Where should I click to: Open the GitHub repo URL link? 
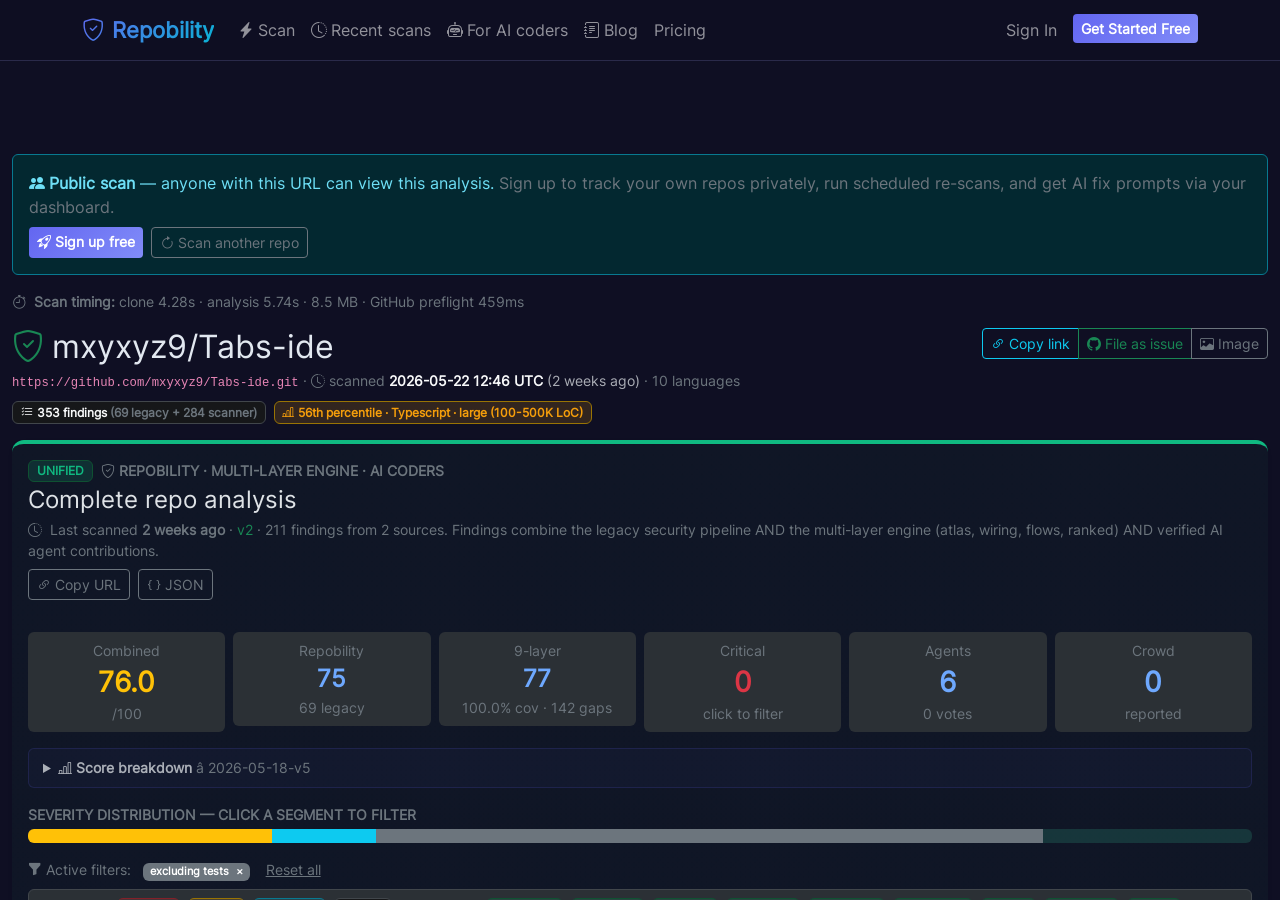[155, 382]
